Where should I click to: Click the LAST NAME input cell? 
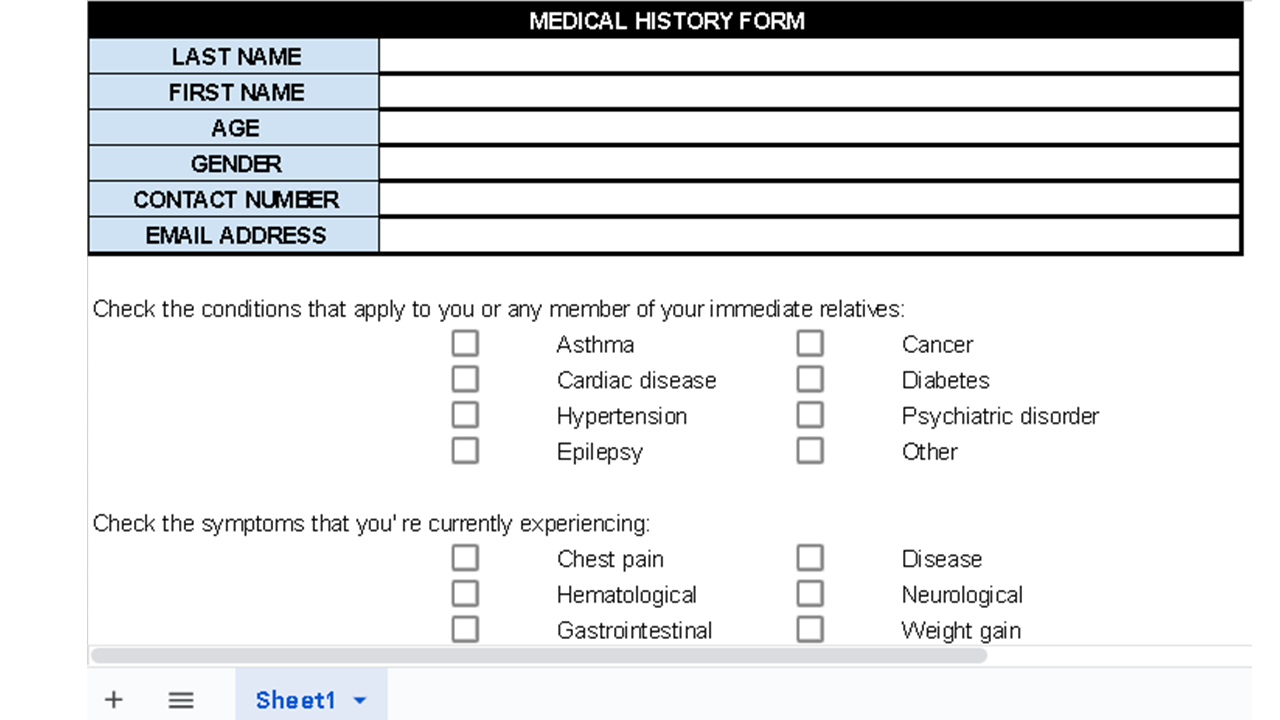[809, 56]
